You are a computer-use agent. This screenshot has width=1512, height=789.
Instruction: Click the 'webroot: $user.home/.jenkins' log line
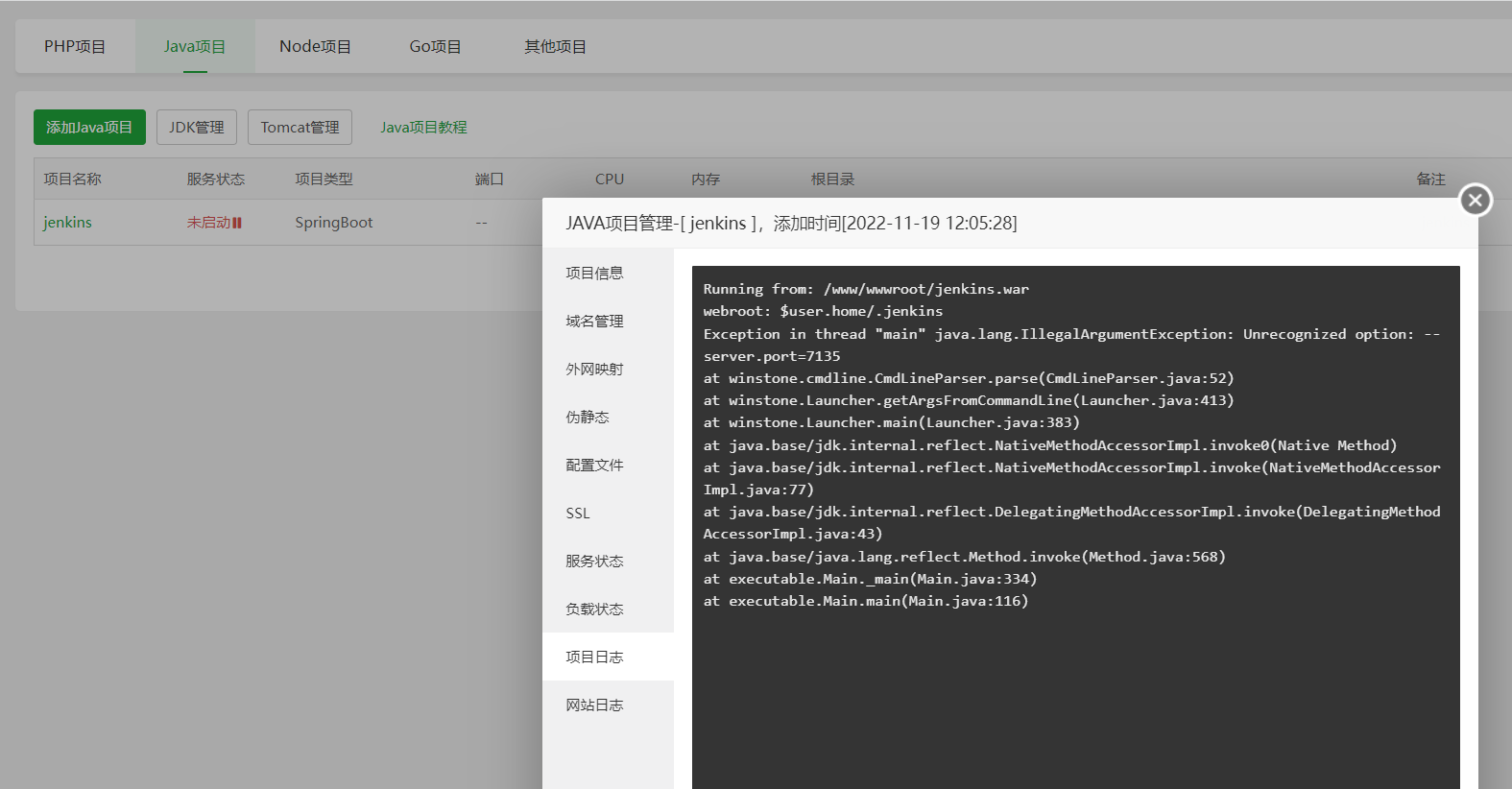(x=823, y=311)
